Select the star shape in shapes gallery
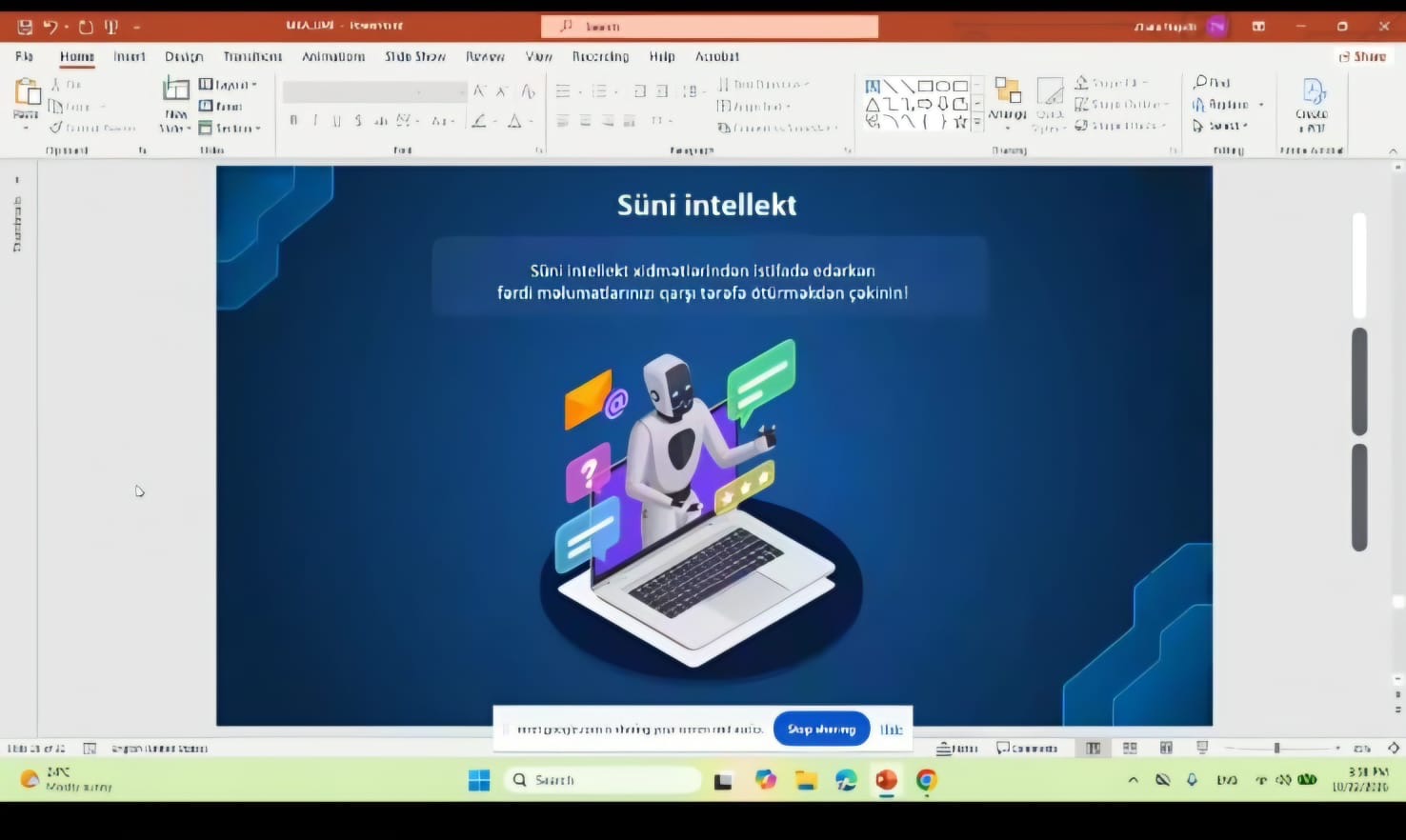 (x=960, y=122)
